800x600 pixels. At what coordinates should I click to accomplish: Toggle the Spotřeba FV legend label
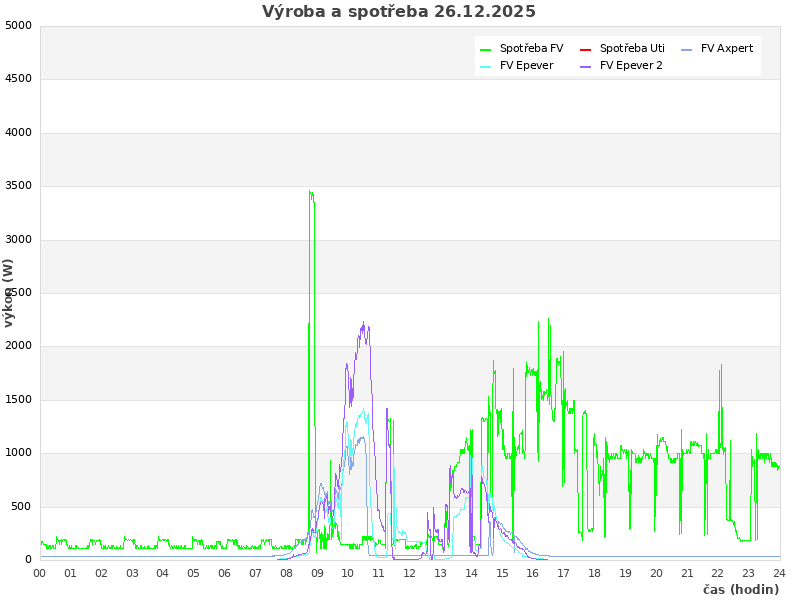point(531,48)
